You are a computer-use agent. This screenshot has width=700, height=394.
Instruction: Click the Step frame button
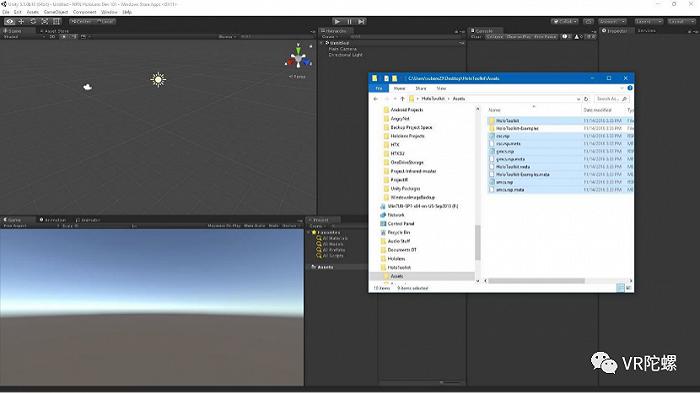pos(362,21)
